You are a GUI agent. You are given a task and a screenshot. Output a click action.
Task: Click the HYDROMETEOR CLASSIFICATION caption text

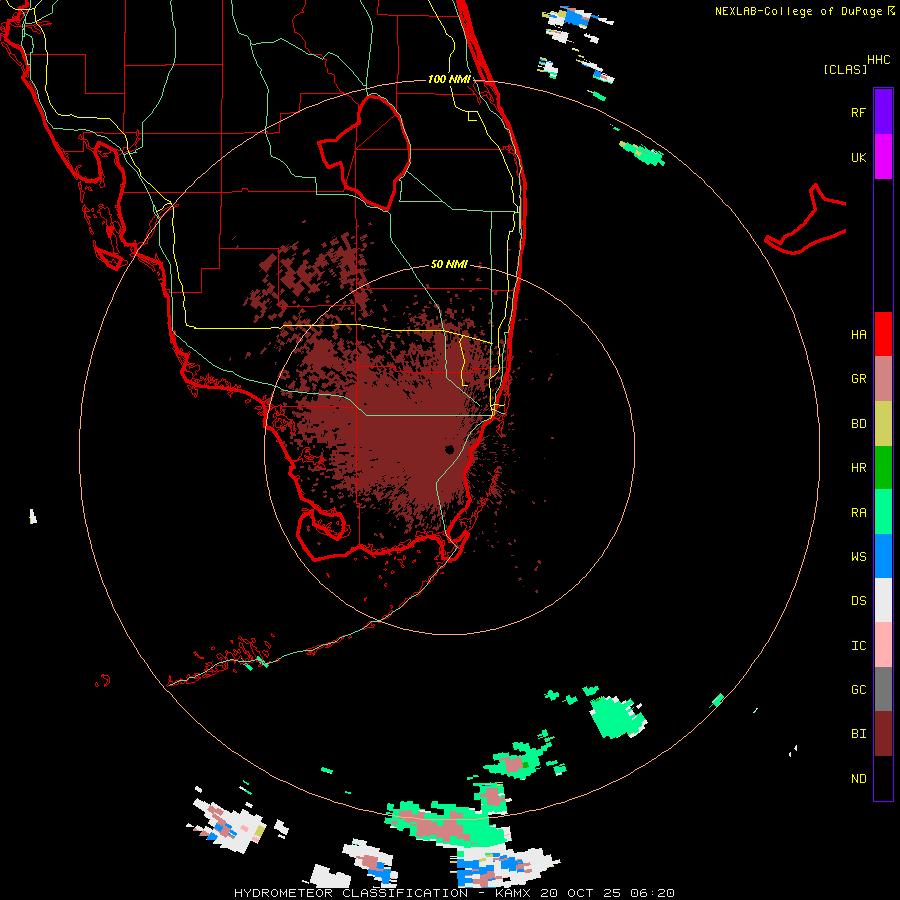coord(351,893)
